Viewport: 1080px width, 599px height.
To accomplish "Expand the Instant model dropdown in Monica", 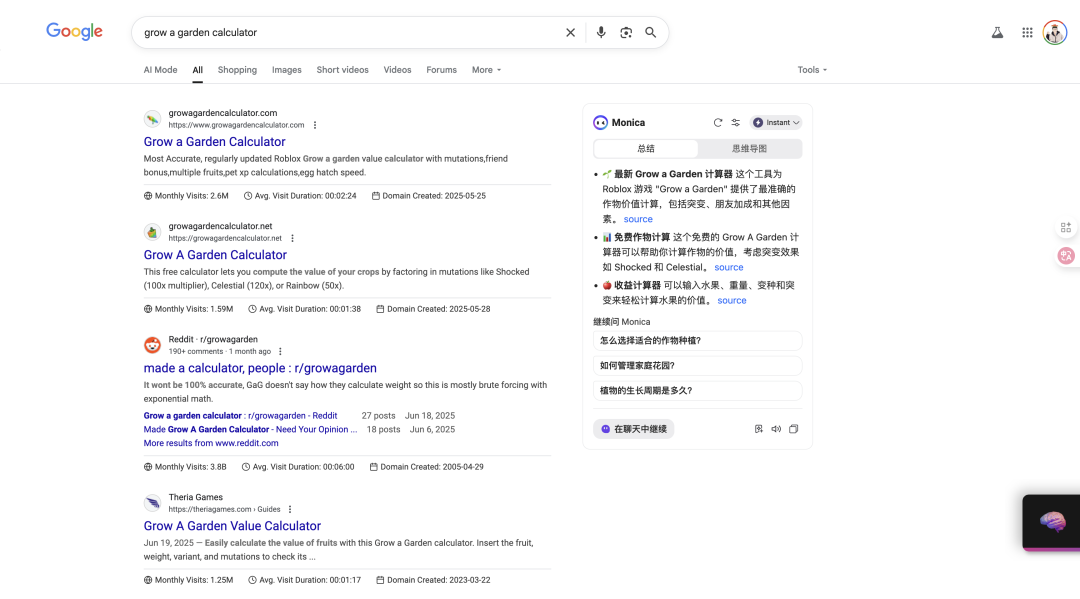I will click(776, 123).
